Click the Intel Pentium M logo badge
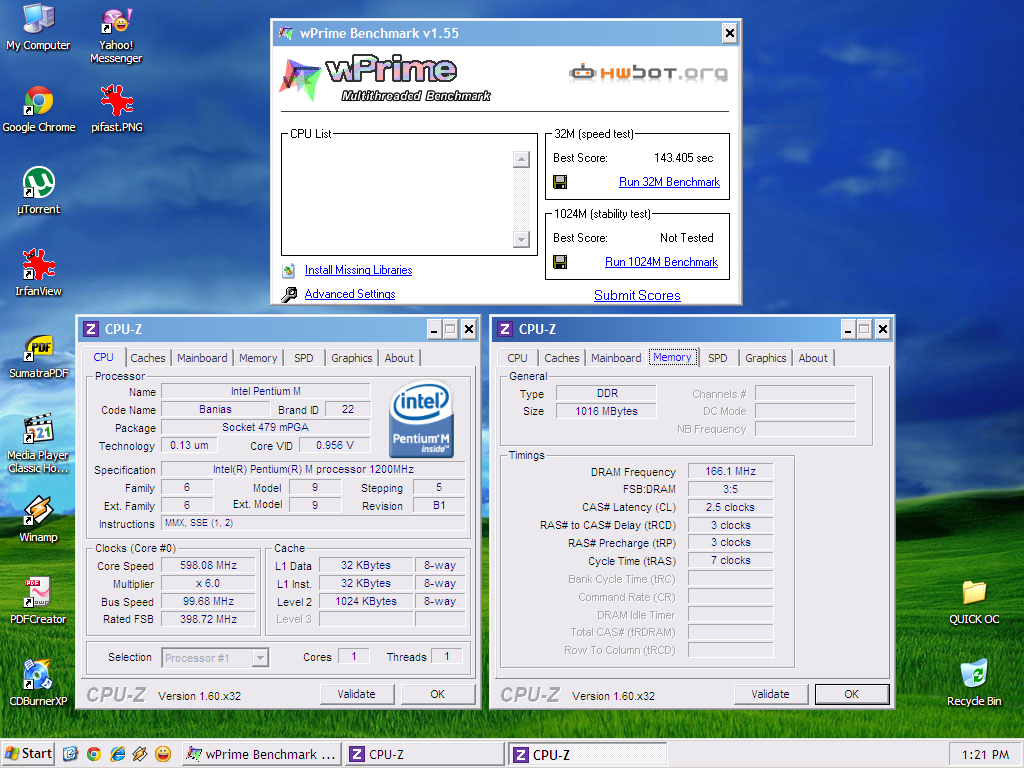Screen dimensions: 1024x768 (421, 419)
